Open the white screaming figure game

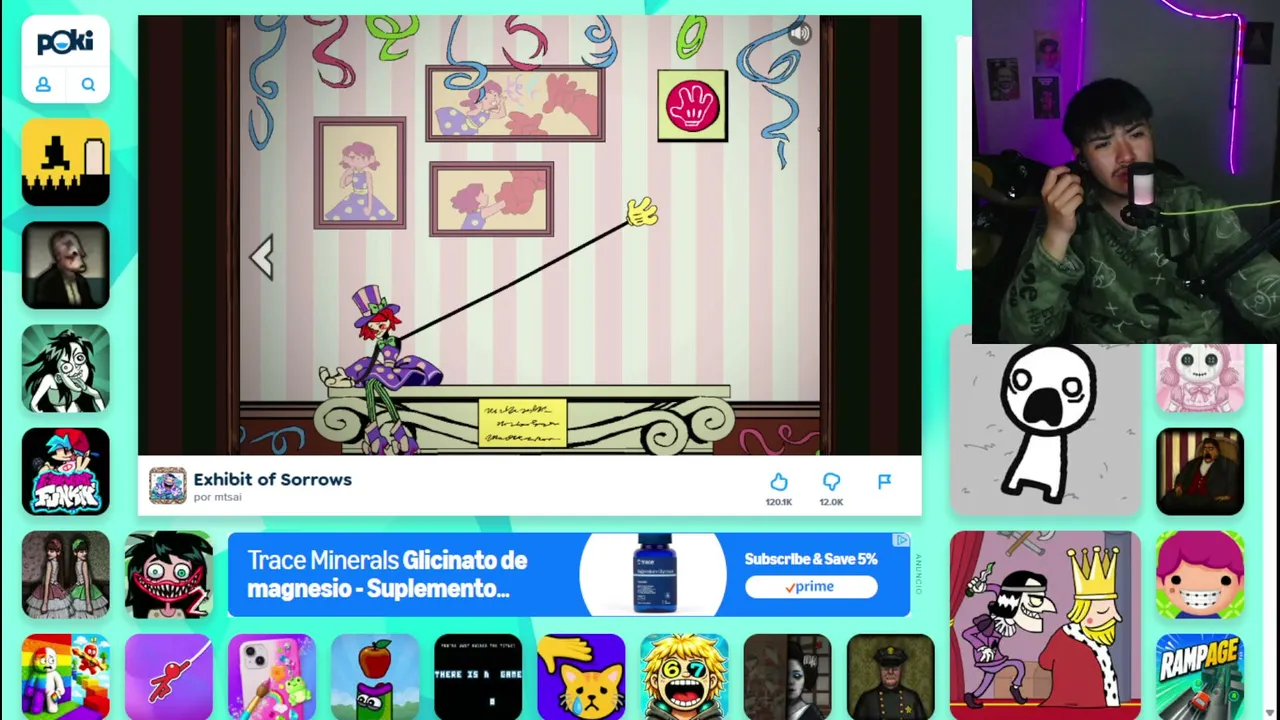click(x=1045, y=430)
